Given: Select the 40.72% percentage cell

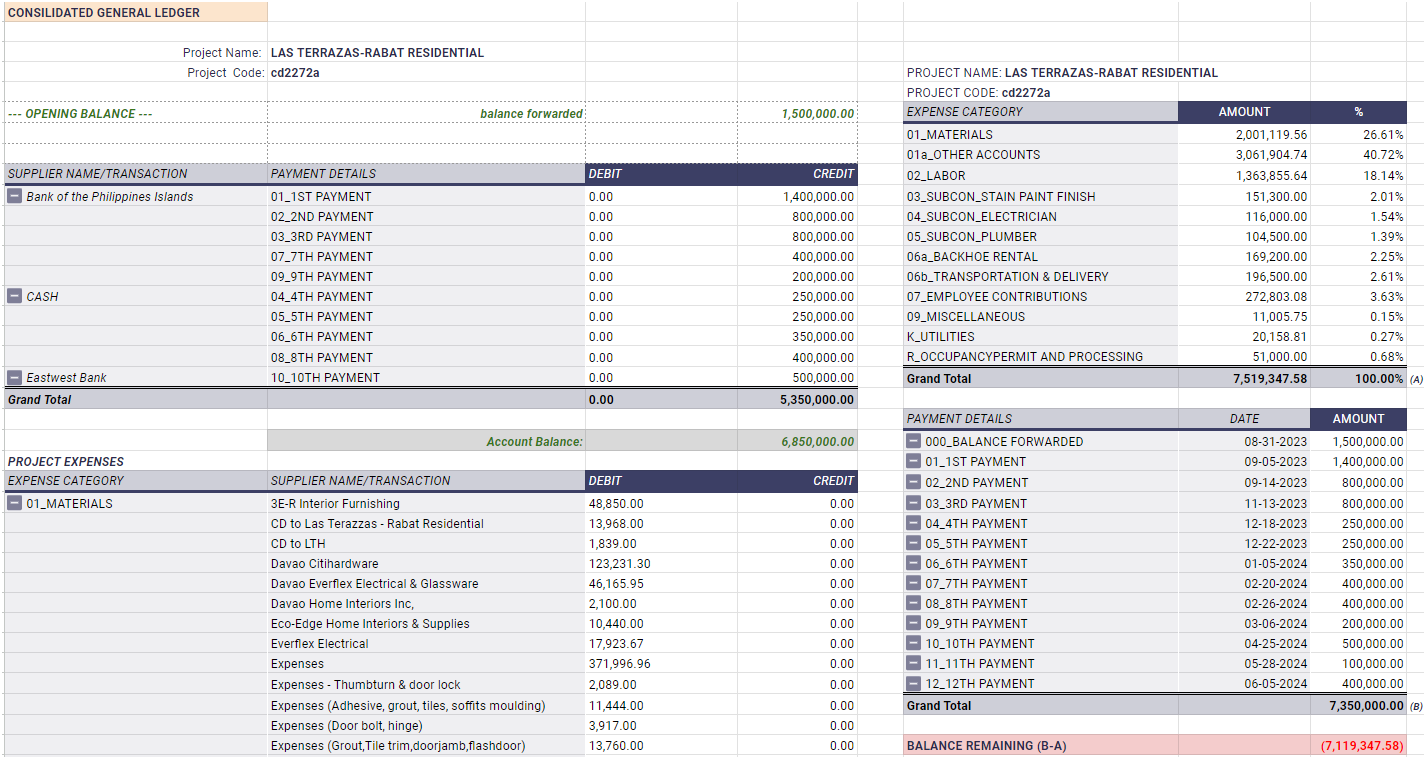Looking at the screenshot, I should coord(1358,155).
